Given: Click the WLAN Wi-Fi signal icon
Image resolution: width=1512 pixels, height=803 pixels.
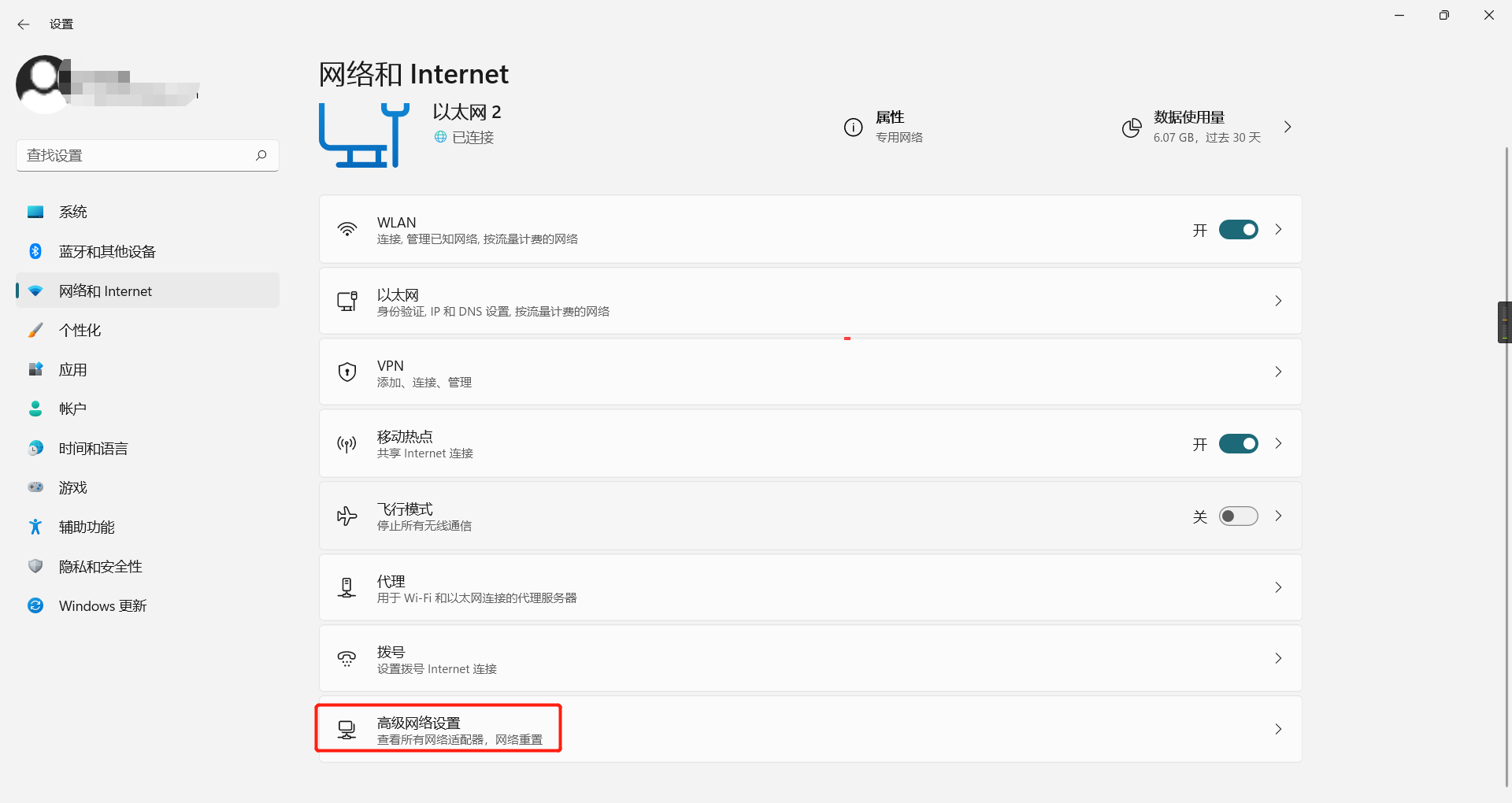Looking at the screenshot, I should tap(347, 229).
